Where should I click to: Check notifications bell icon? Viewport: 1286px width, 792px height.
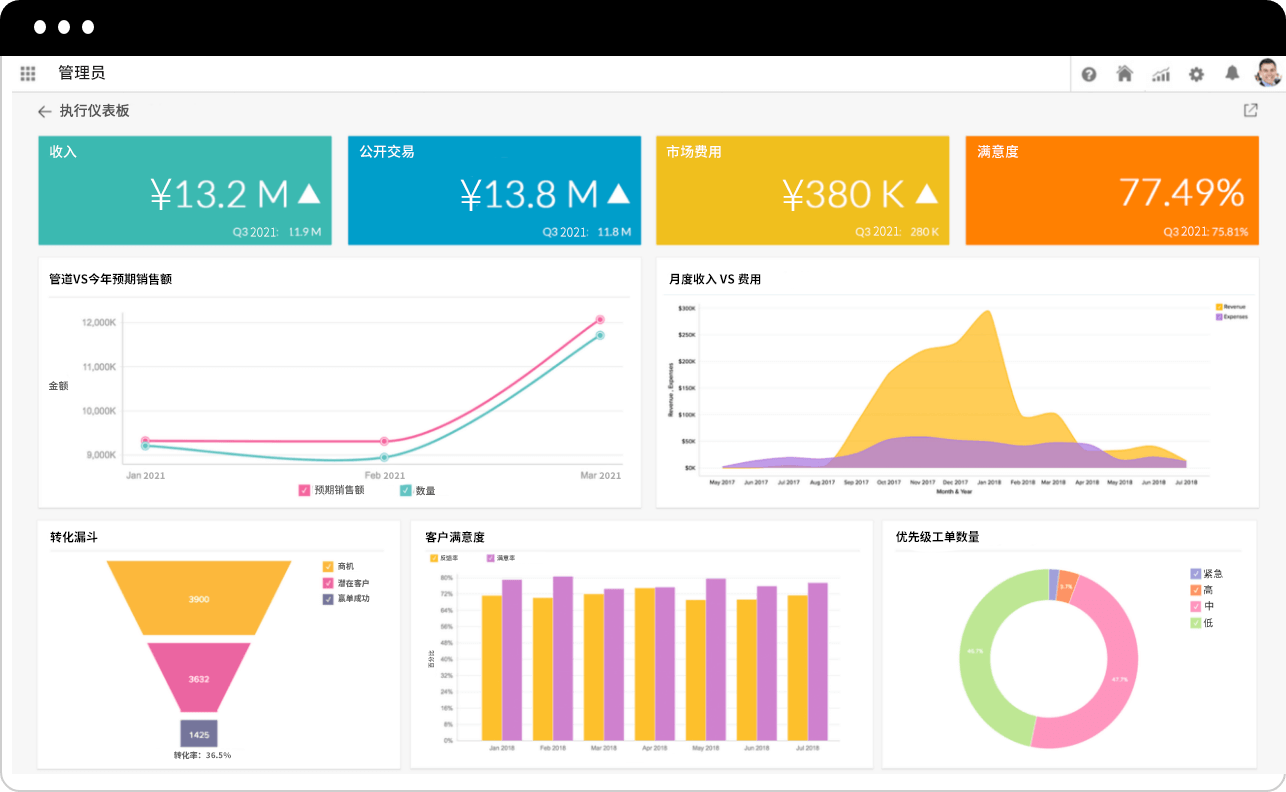[x=1232, y=73]
